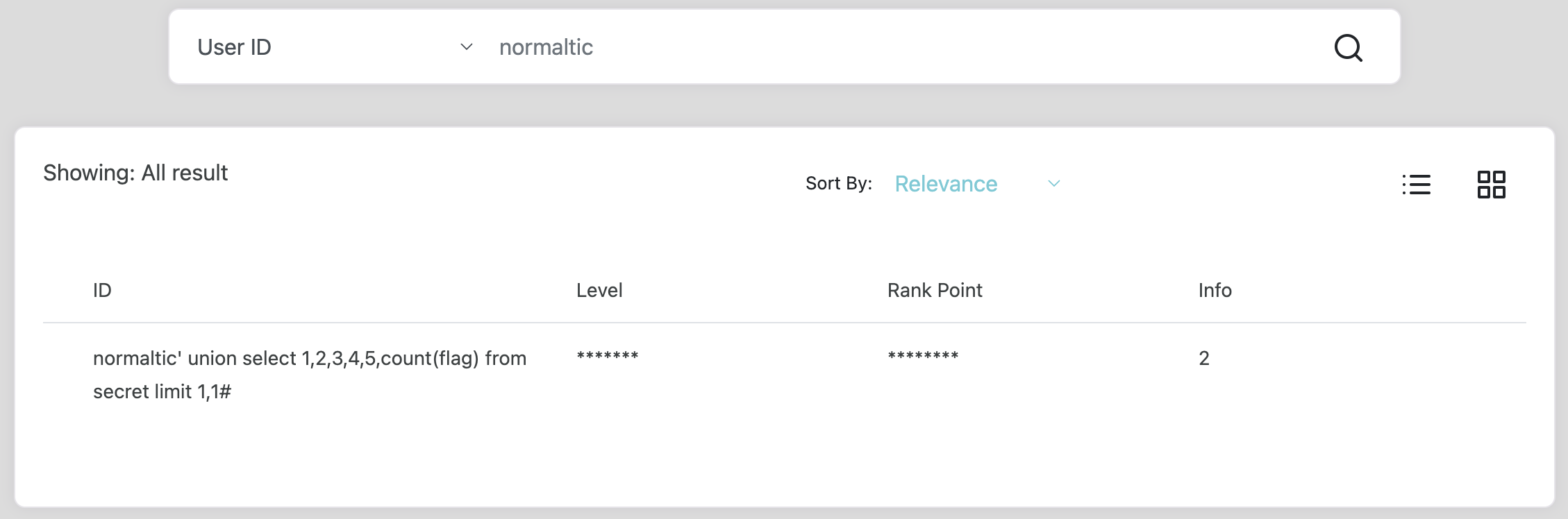This screenshot has height=519, width=1568.
Task: Click the Relevance text in sort selector
Action: coord(946,184)
